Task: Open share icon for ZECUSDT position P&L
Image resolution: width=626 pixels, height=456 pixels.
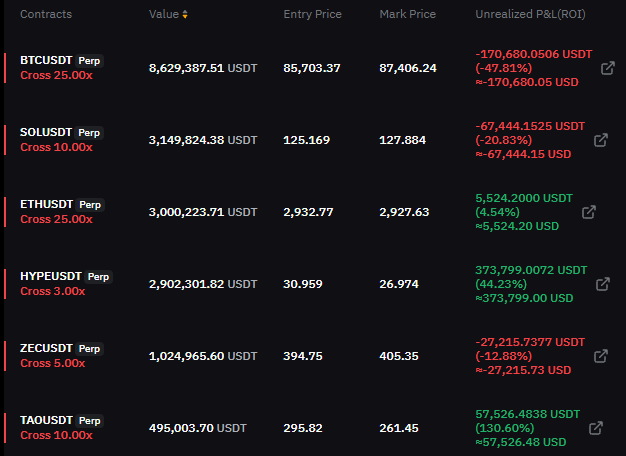Action: (601, 356)
